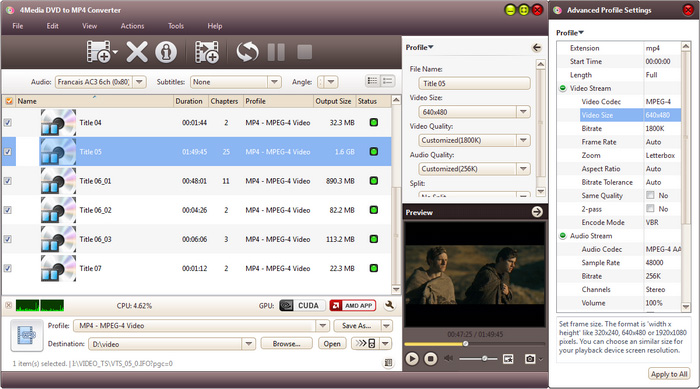Open settings via the wrench icon
The height and width of the screenshot is (389, 700).
point(389,305)
